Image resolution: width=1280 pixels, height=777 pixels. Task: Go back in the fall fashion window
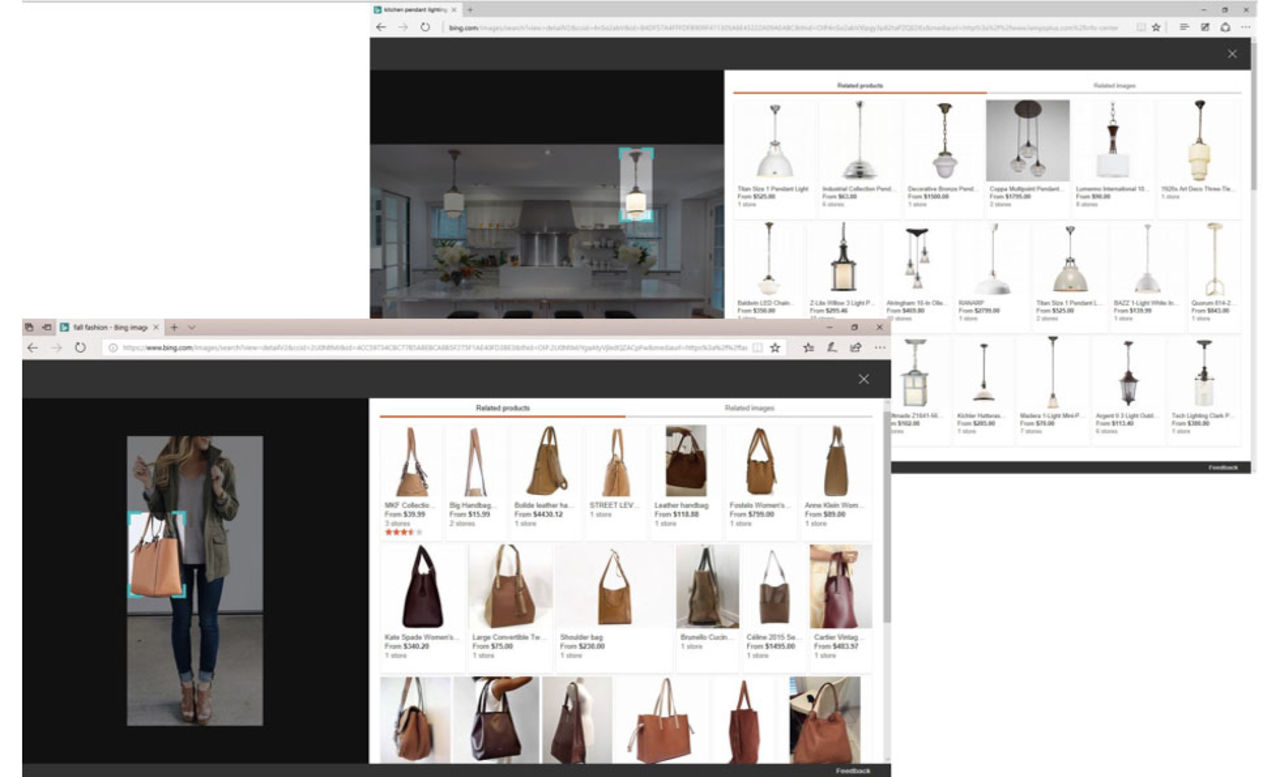[x=32, y=347]
